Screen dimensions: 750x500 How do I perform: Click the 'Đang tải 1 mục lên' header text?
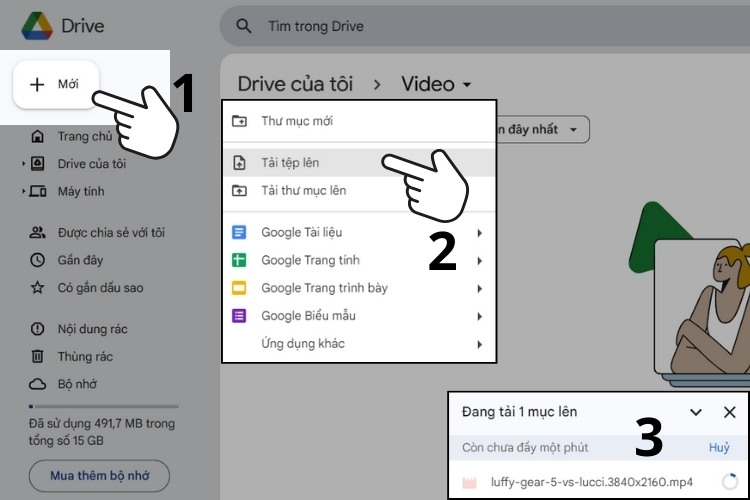[x=519, y=411]
